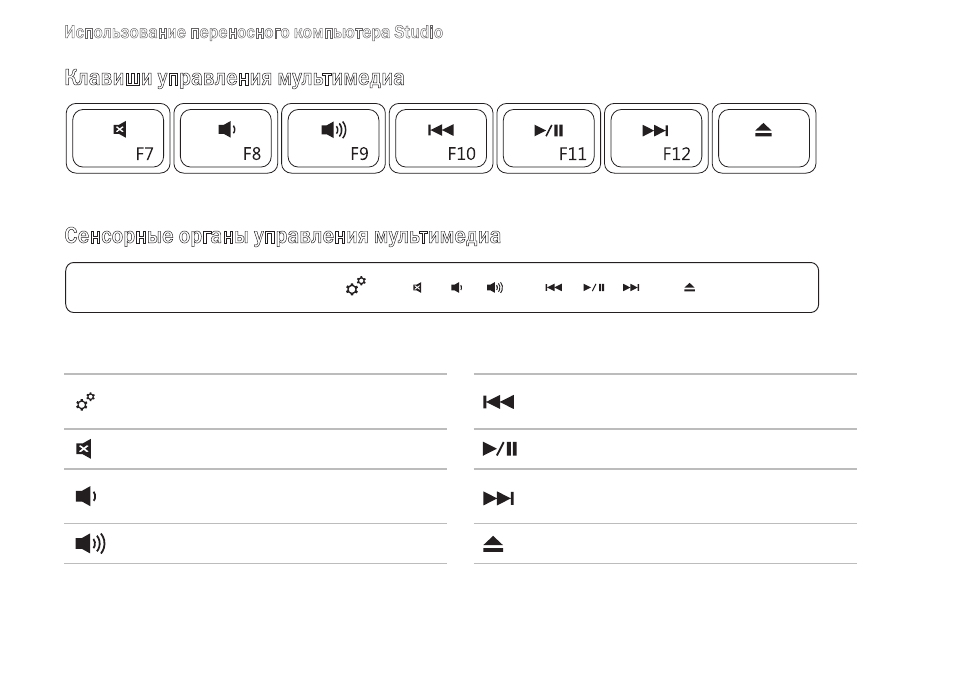Tap next track icon in touch strip
Screen dimensions: 953x676
[631, 288]
